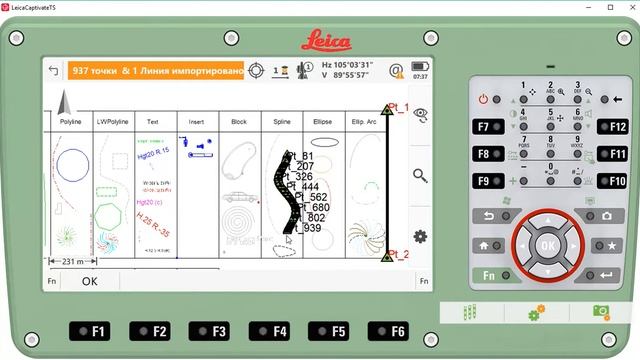640x360 pixels.
Task: Click the star favorites key
Action: [x=606, y=246]
